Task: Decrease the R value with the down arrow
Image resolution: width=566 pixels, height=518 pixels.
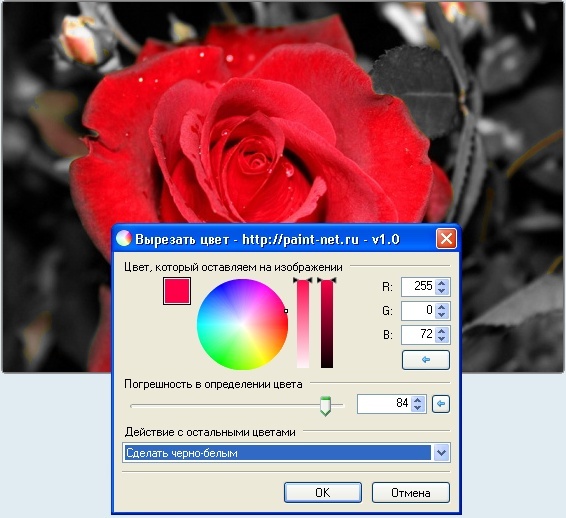Action: 441,291
